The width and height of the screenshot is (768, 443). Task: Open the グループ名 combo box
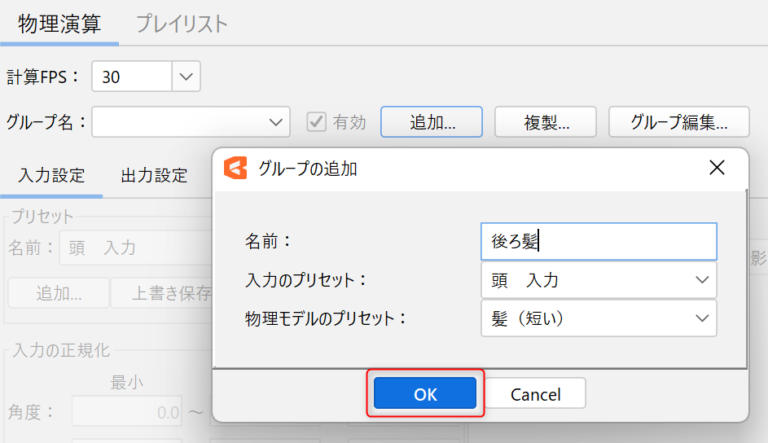tap(191, 122)
